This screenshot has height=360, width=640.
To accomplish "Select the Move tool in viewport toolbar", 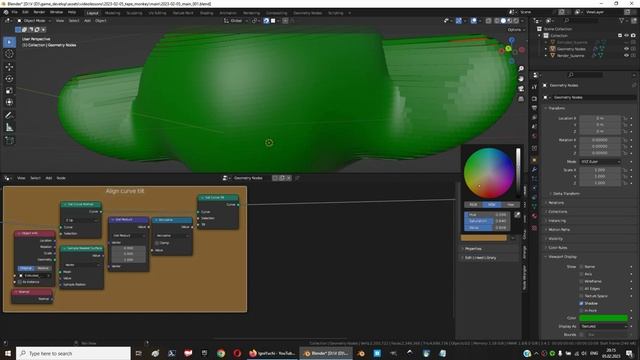I will (9, 67).
